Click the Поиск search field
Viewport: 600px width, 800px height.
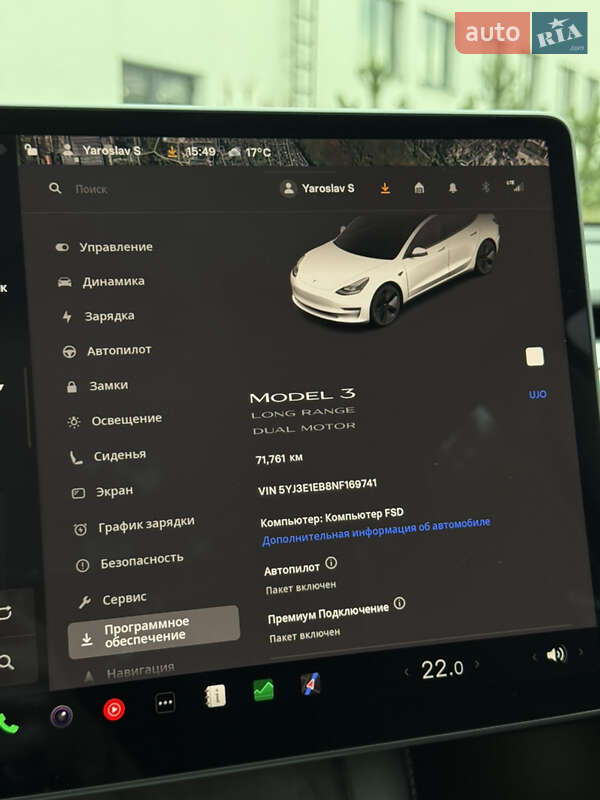point(91,189)
